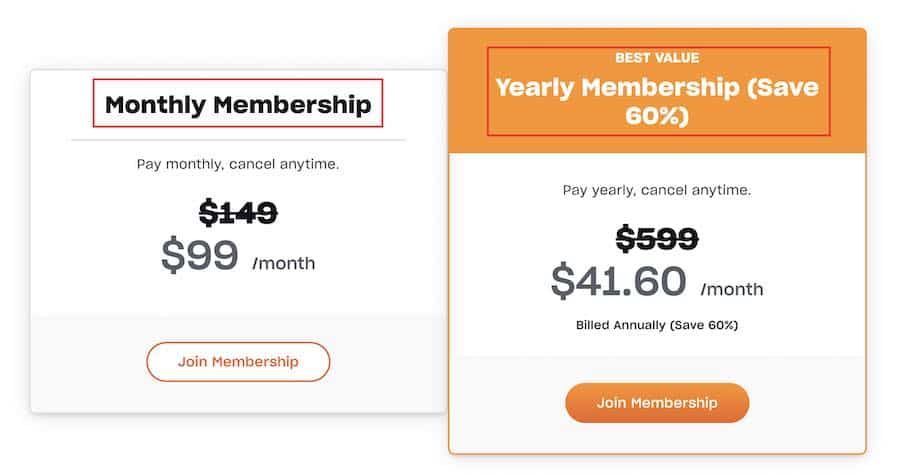Select the $41.60 yearly price
This screenshot has width=900, height=475.
619,282
